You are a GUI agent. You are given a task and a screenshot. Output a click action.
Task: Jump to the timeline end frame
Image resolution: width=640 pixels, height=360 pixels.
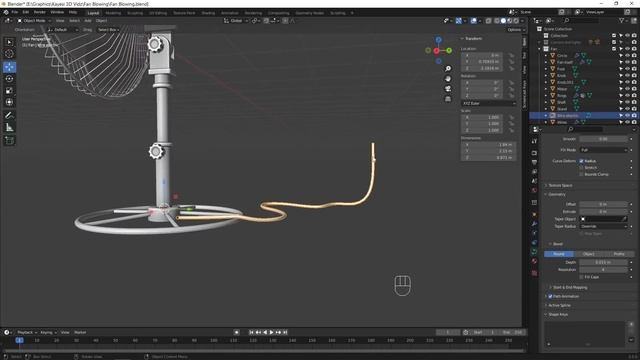(x=285, y=332)
